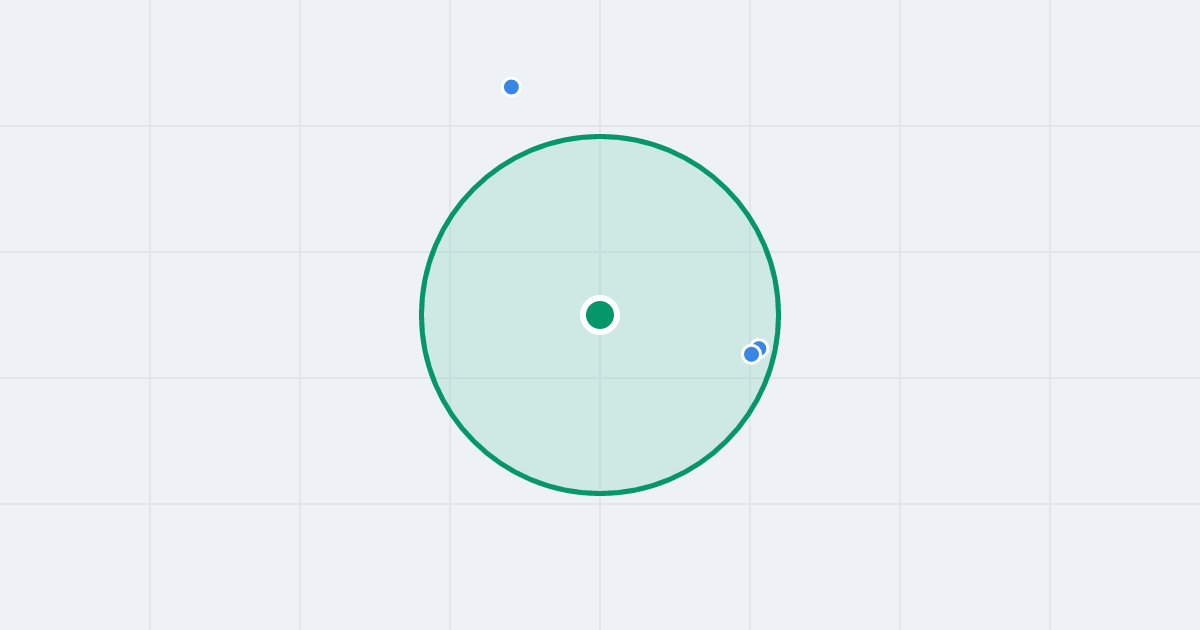
Task: Click the grid line crossing just below the overlapping dots
Action: pos(752,378)
